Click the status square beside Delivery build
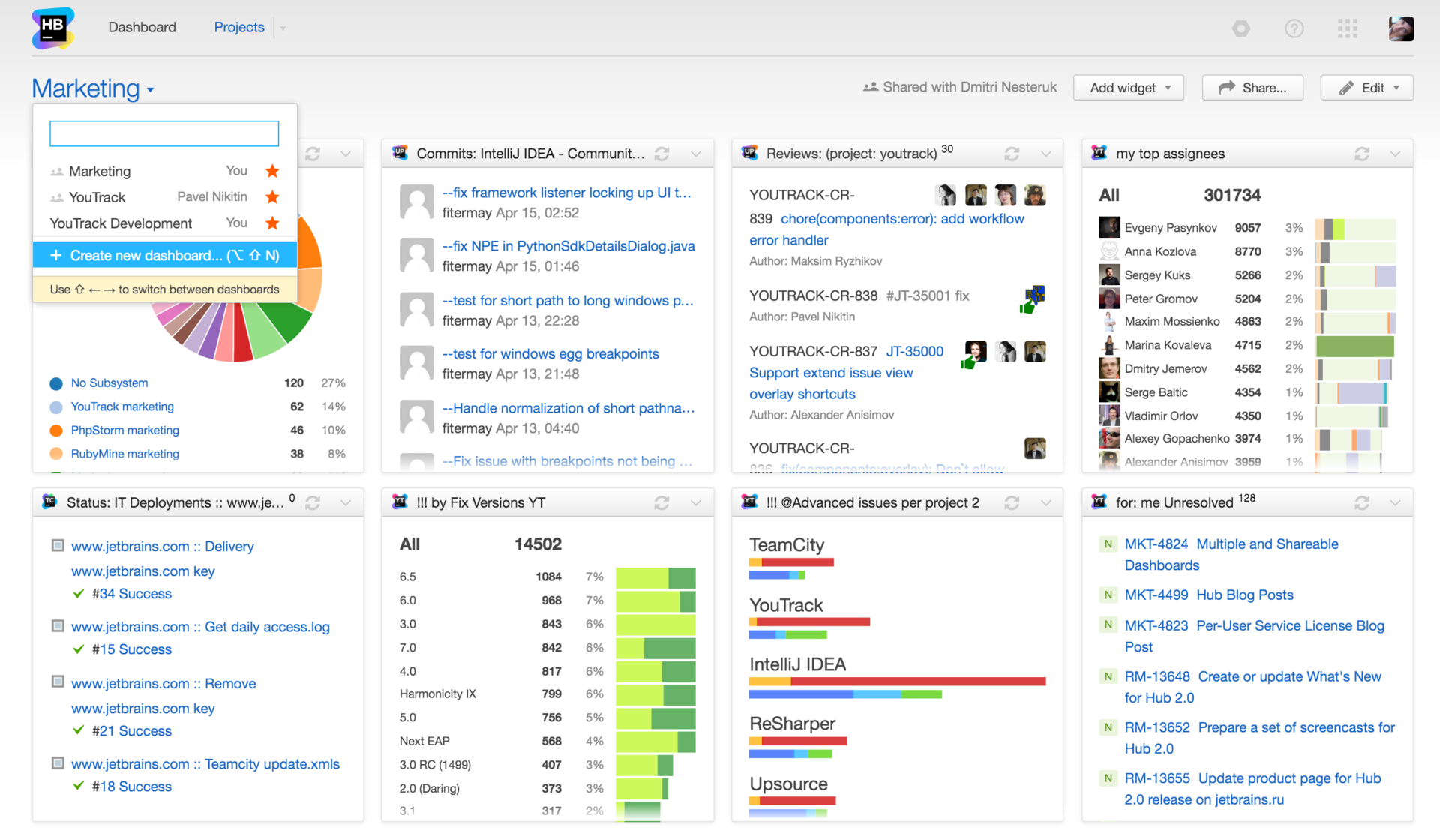 [x=58, y=545]
